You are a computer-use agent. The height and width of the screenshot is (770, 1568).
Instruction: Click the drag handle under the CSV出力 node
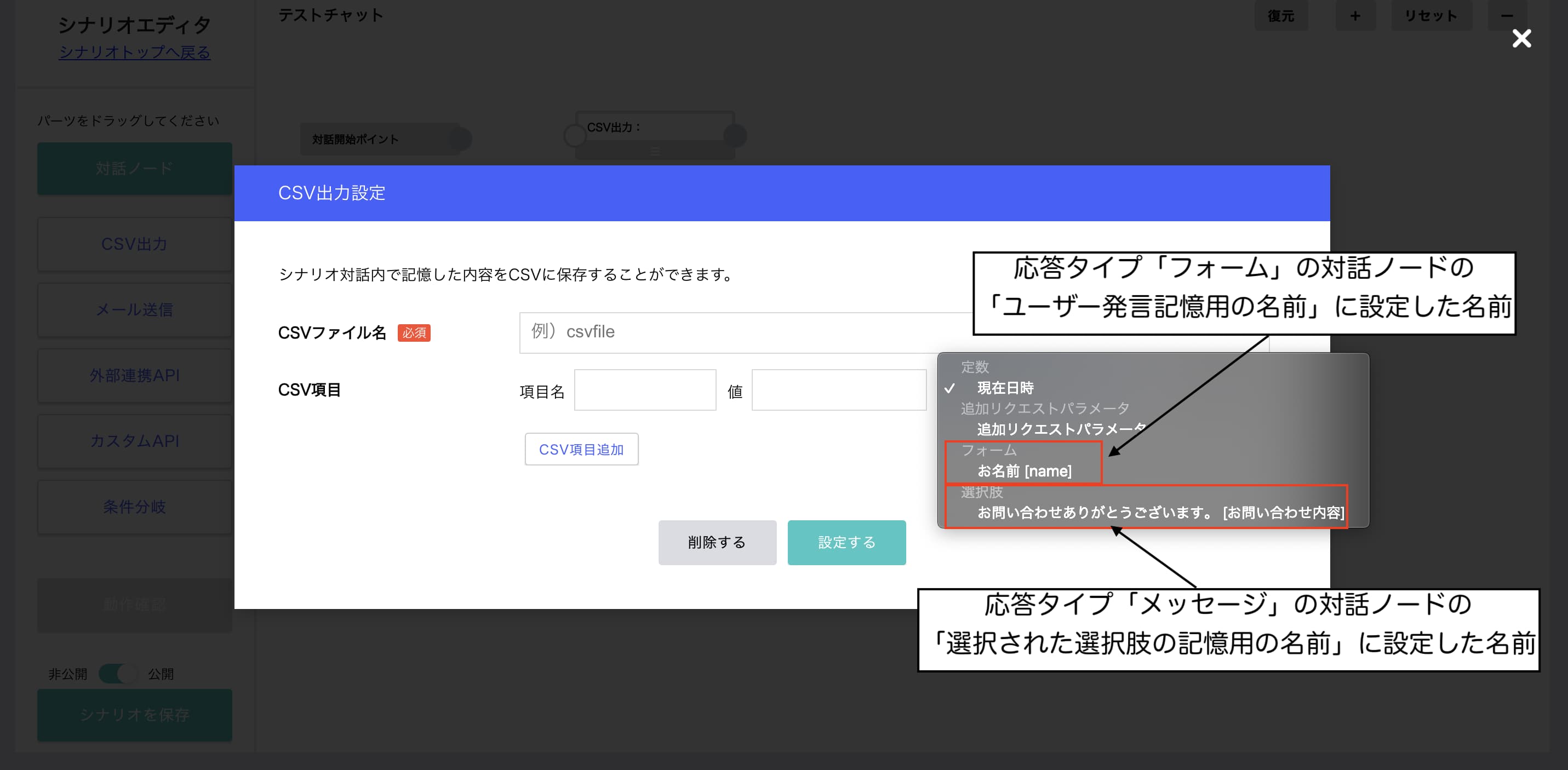tap(655, 152)
